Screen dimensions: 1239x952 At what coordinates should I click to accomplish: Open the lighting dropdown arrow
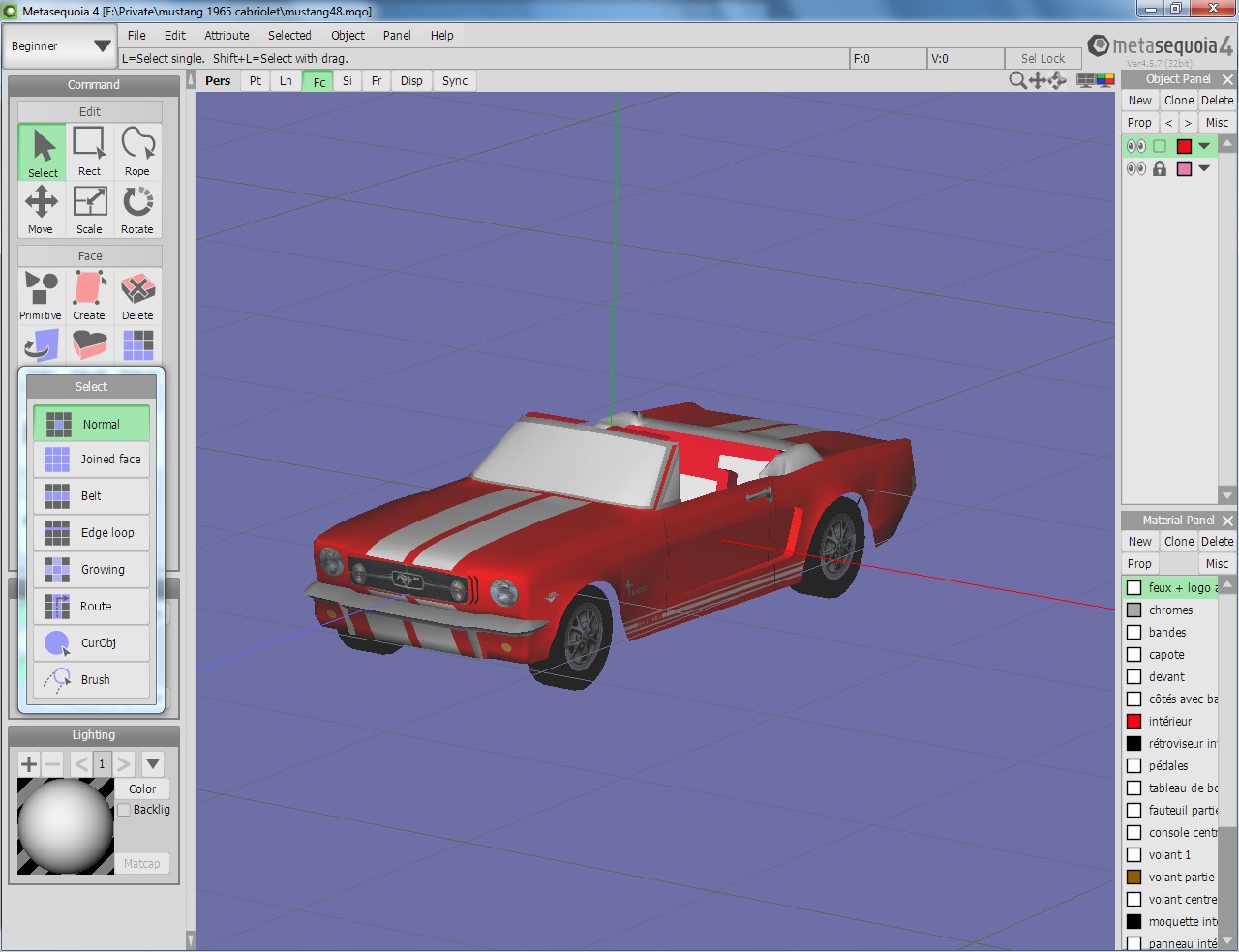tap(153, 764)
